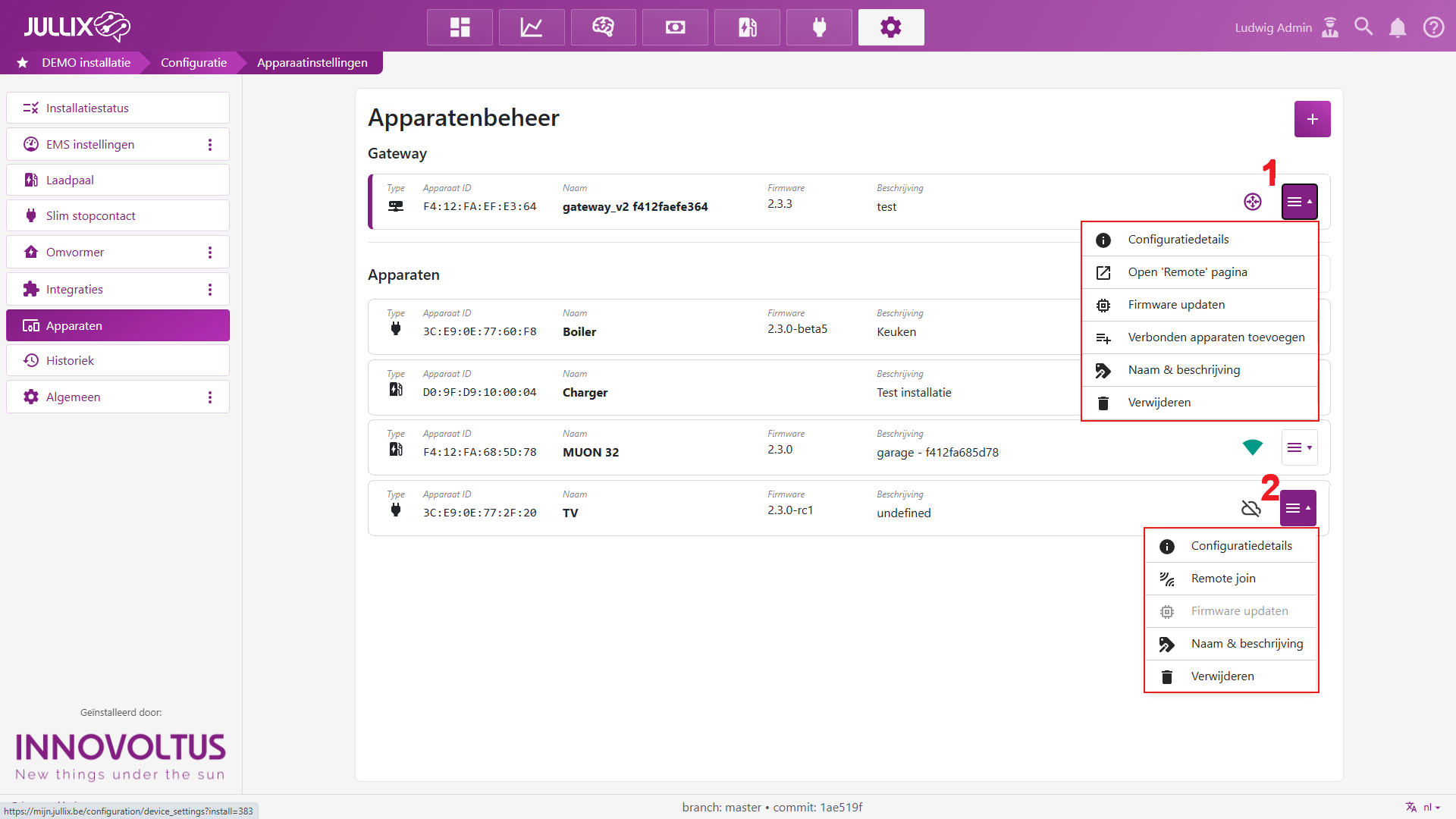
Task: Collapse the gateway row menu button
Action: [1299, 202]
